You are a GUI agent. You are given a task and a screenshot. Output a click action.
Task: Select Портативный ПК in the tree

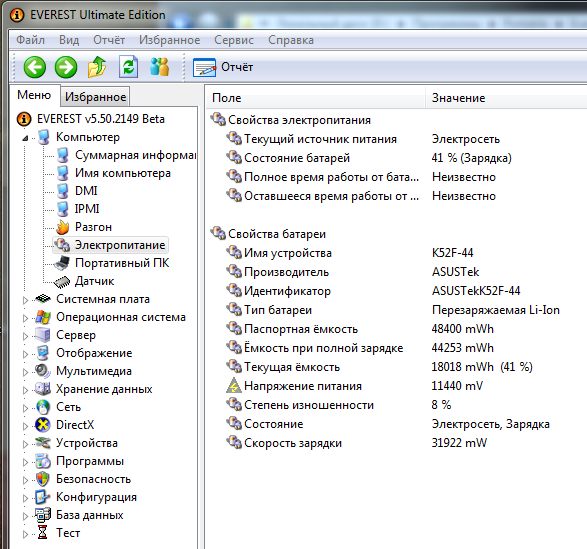click(122, 263)
